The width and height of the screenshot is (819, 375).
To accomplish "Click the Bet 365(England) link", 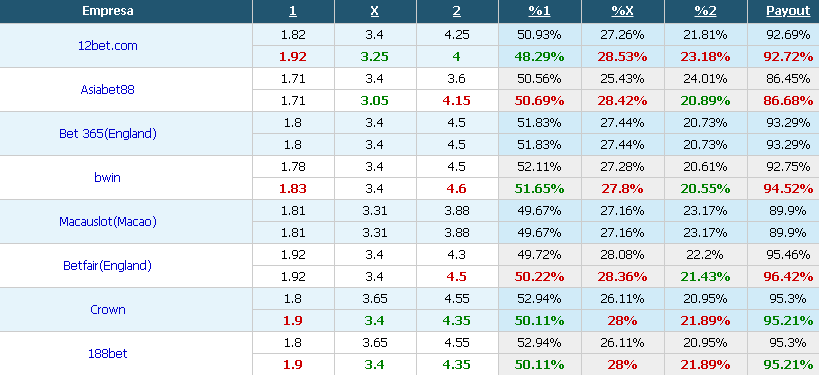I will point(108,134).
